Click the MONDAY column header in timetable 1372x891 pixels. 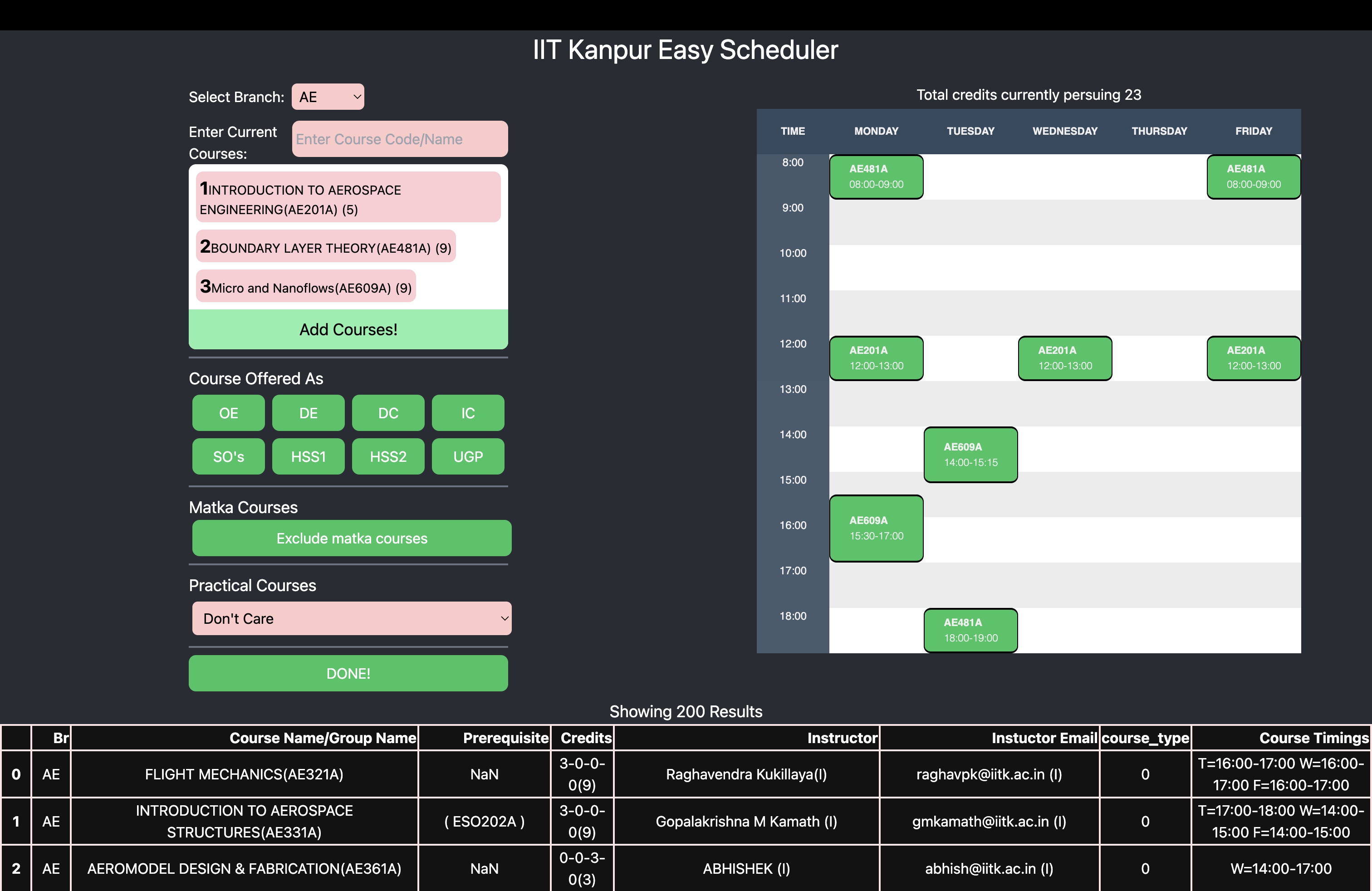(876, 132)
